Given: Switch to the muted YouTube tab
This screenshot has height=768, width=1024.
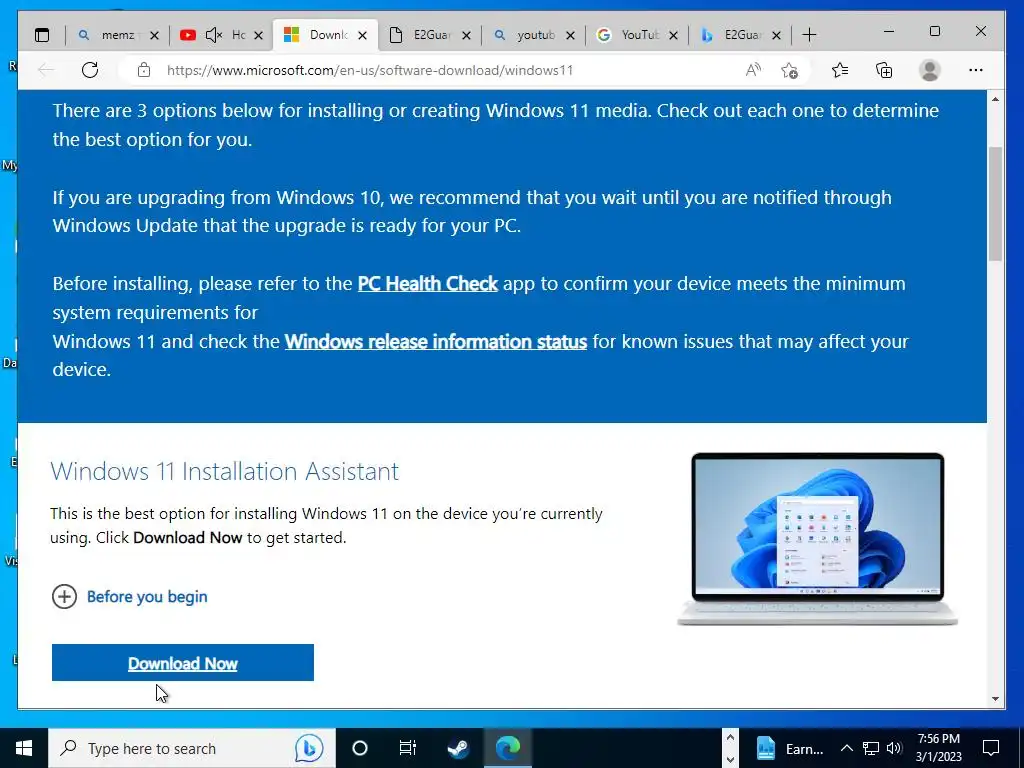Looking at the screenshot, I should (221, 35).
